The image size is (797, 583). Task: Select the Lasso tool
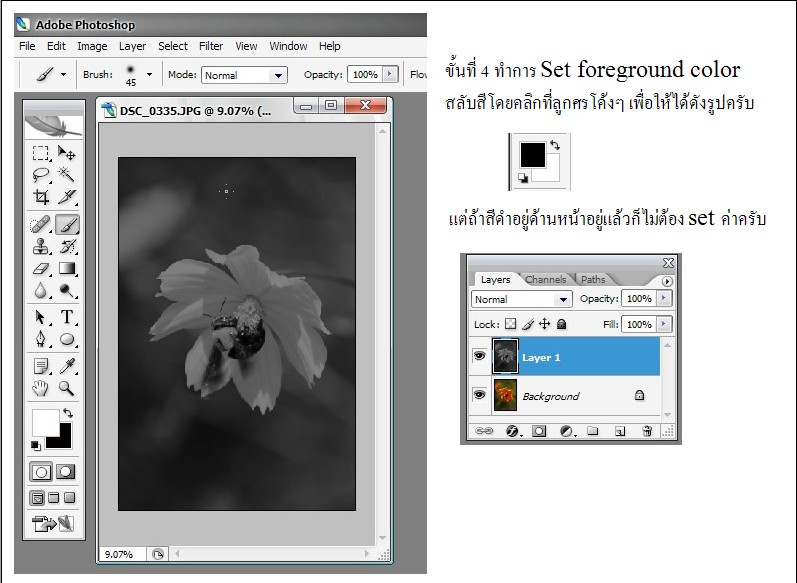pyautogui.click(x=41, y=174)
